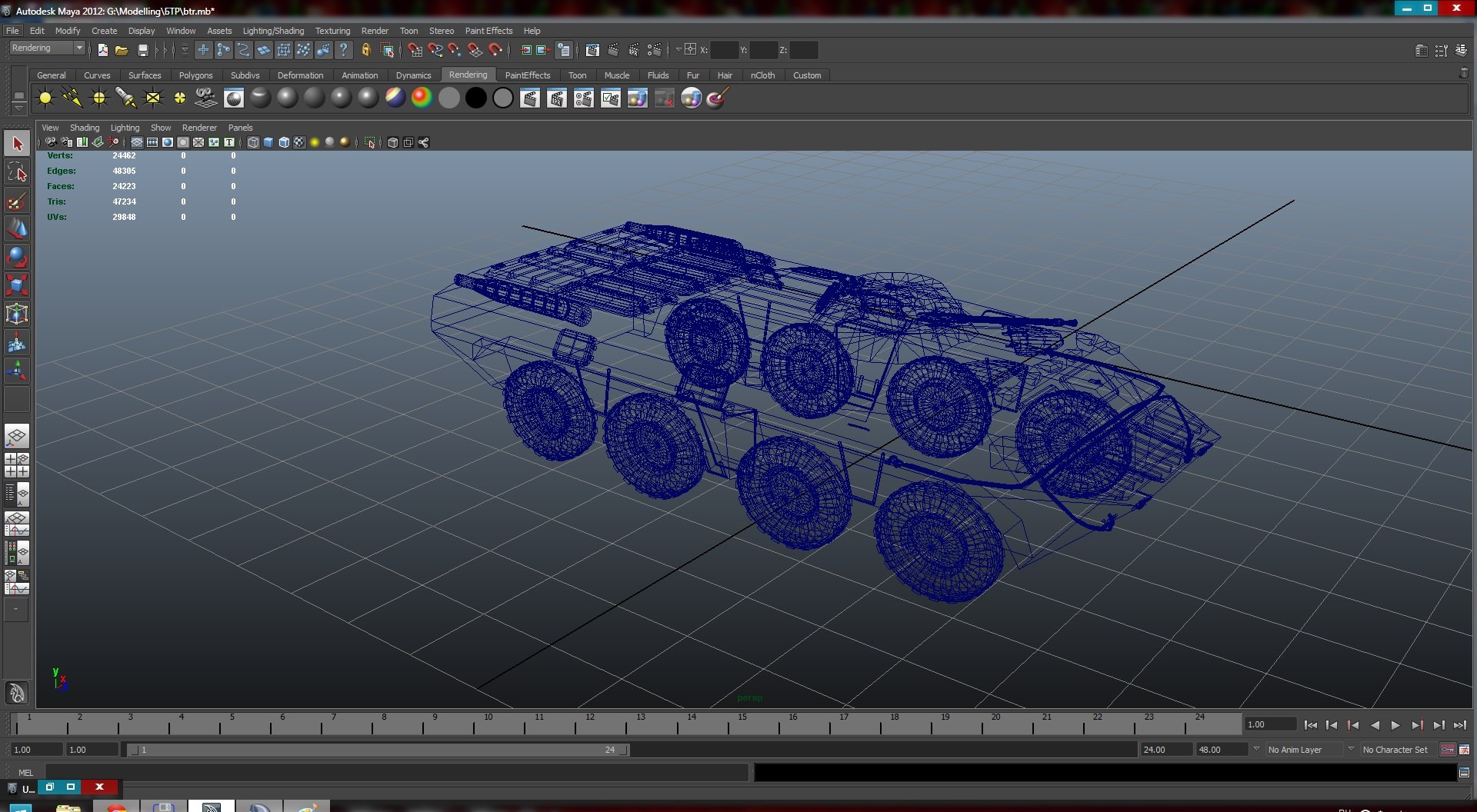The width and height of the screenshot is (1477, 812).
Task: Switch to four view layout
Action: point(17,465)
